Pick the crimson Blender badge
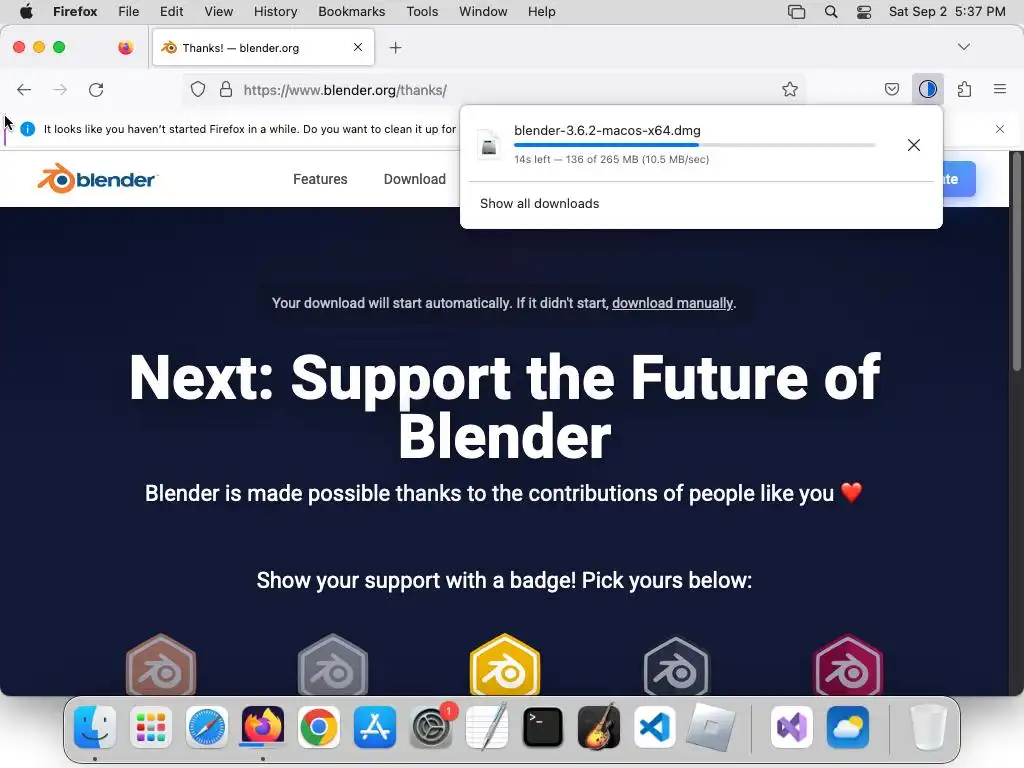This screenshot has width=1024, height=768. [x=848, y=664]
